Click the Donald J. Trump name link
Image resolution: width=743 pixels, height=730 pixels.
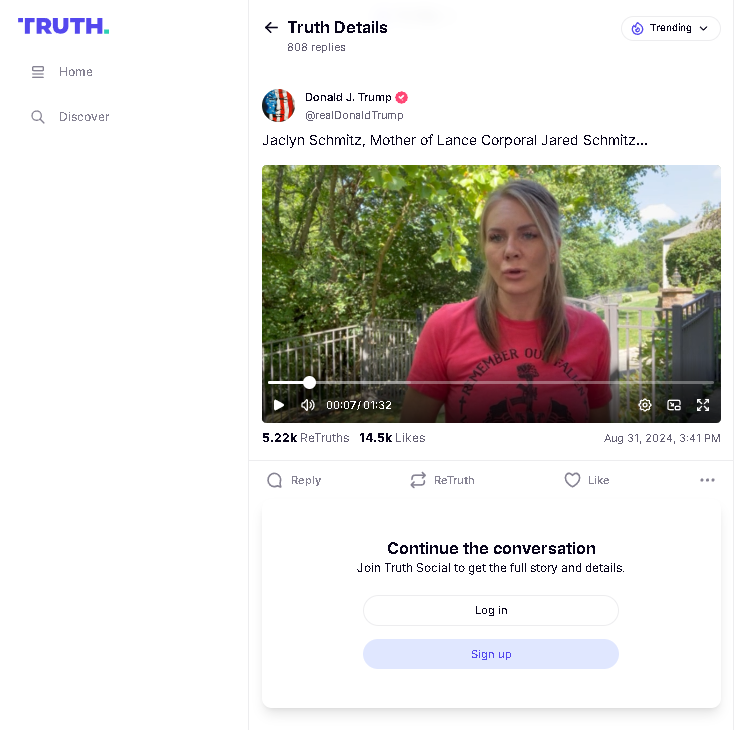click(348, 97)
